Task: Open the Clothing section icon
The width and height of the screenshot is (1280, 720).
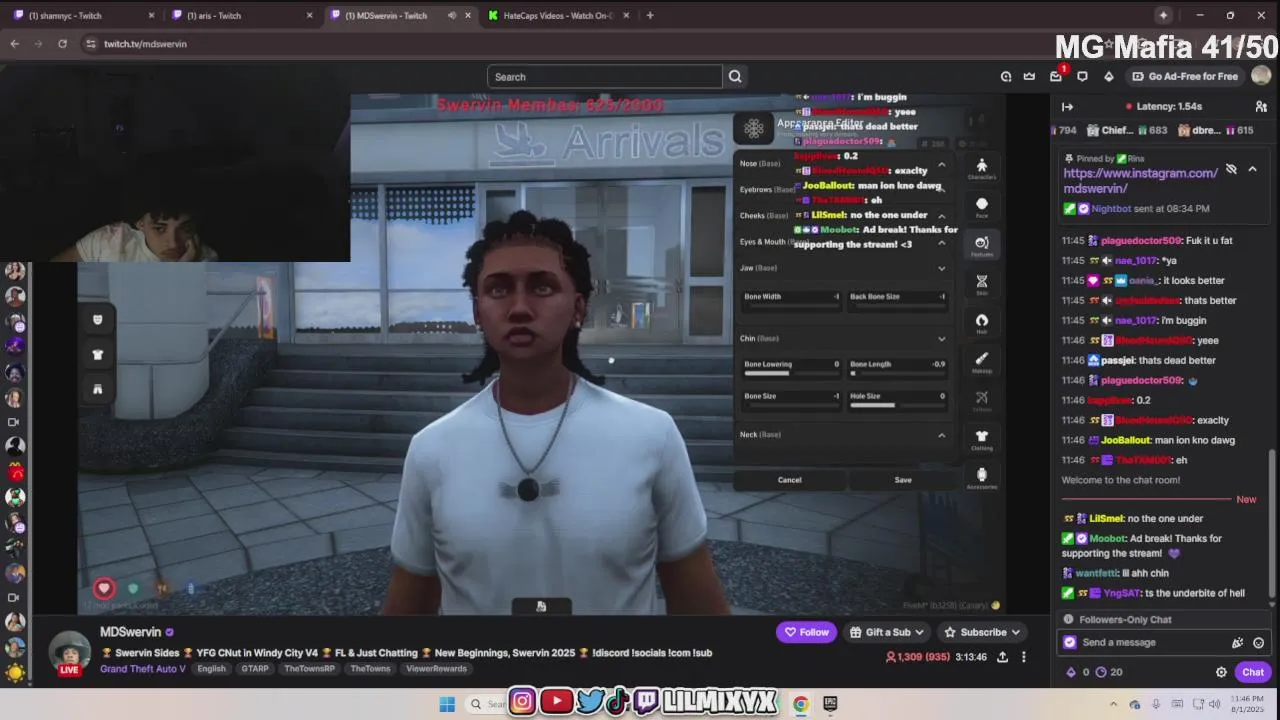Action: pos(982,439)
